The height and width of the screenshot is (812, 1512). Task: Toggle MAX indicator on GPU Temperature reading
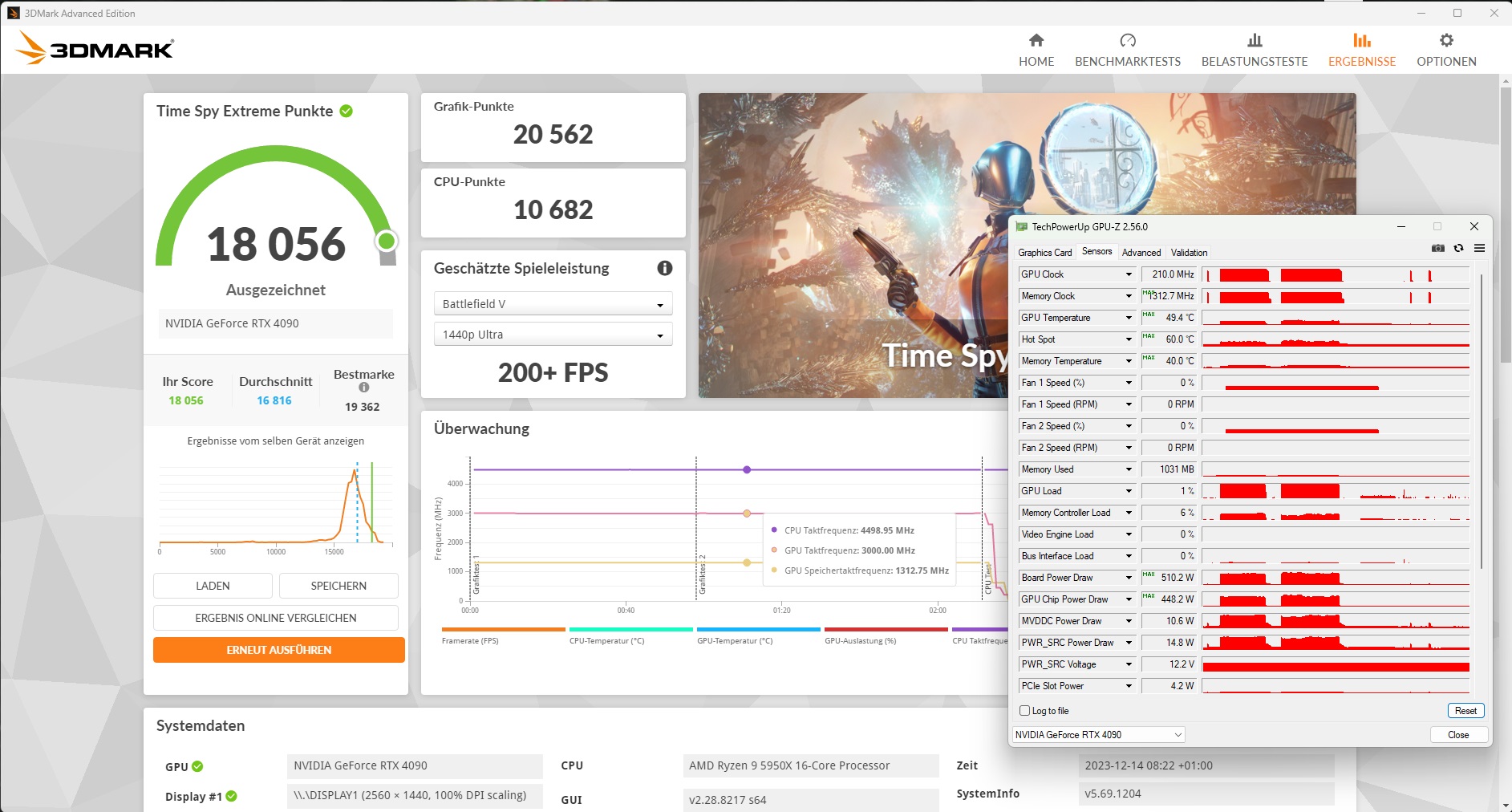tap(1149, 315)
